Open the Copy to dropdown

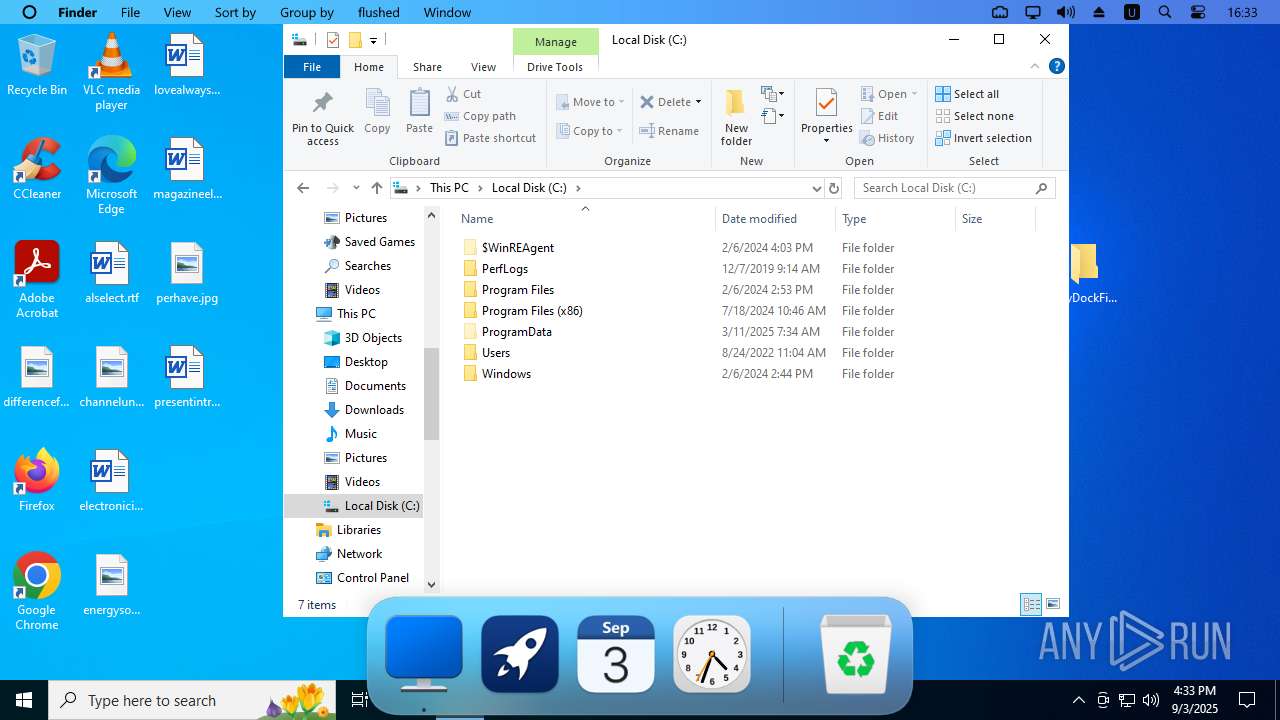(x=590, y=131)
